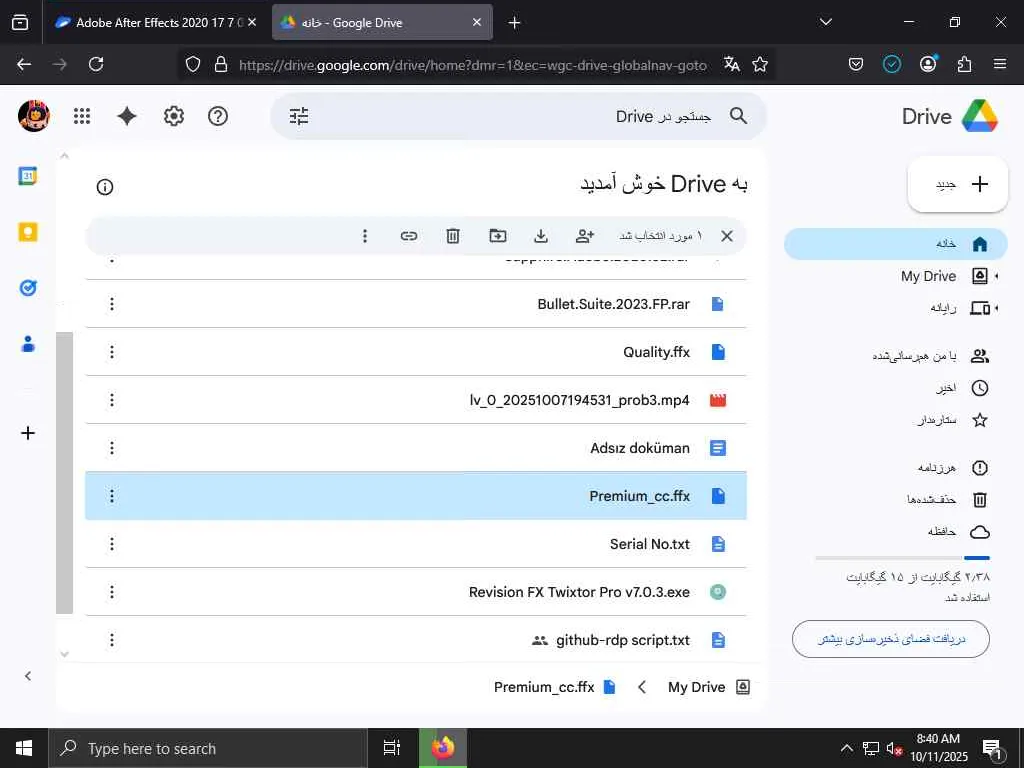Open more actions in selection toolbar
Image resolution: width=1024 pixels, height=768 pixels.
click(x=365, y=236)
